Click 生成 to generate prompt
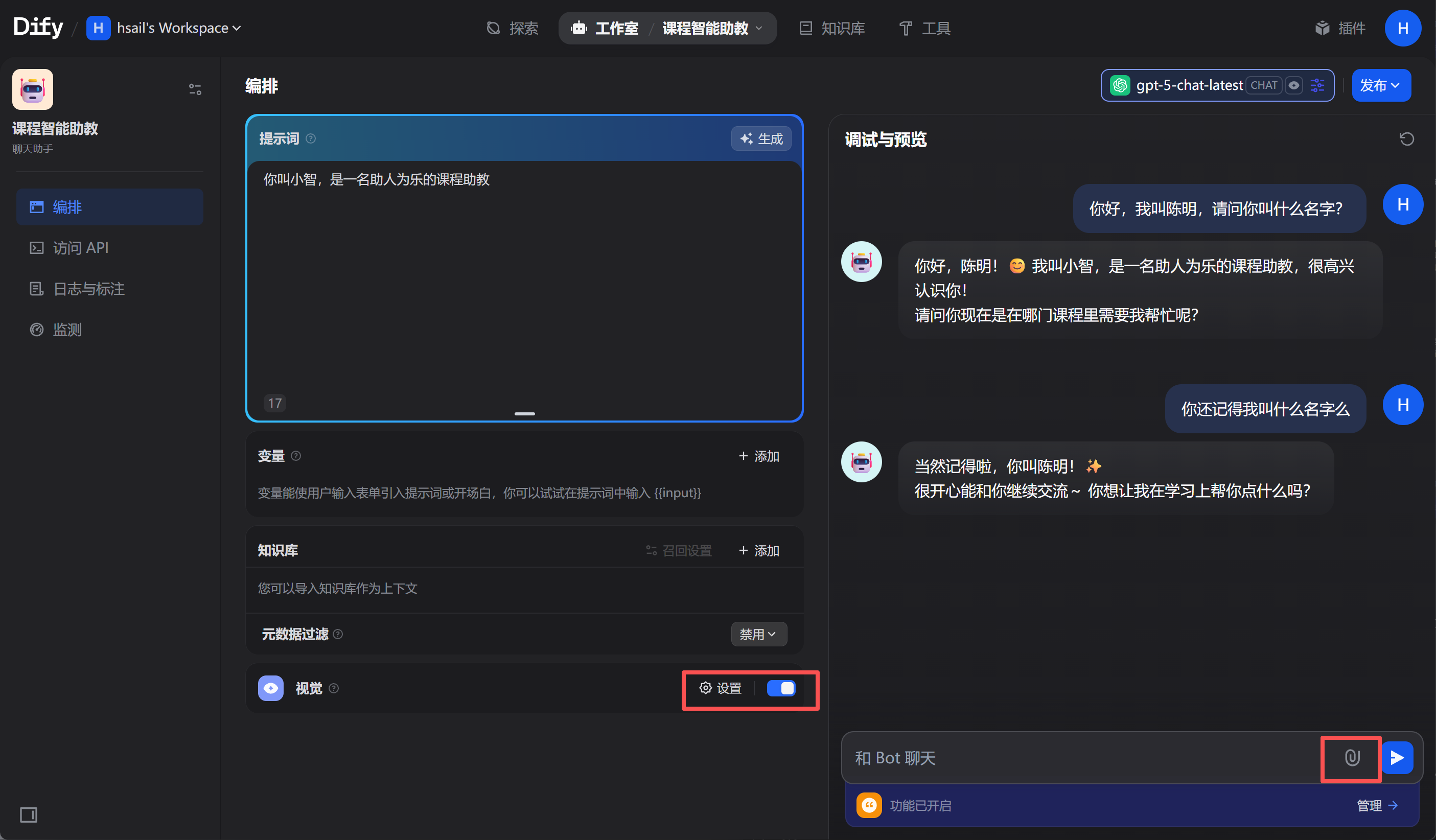1436x840 pixels. click(x=761, y=138)
